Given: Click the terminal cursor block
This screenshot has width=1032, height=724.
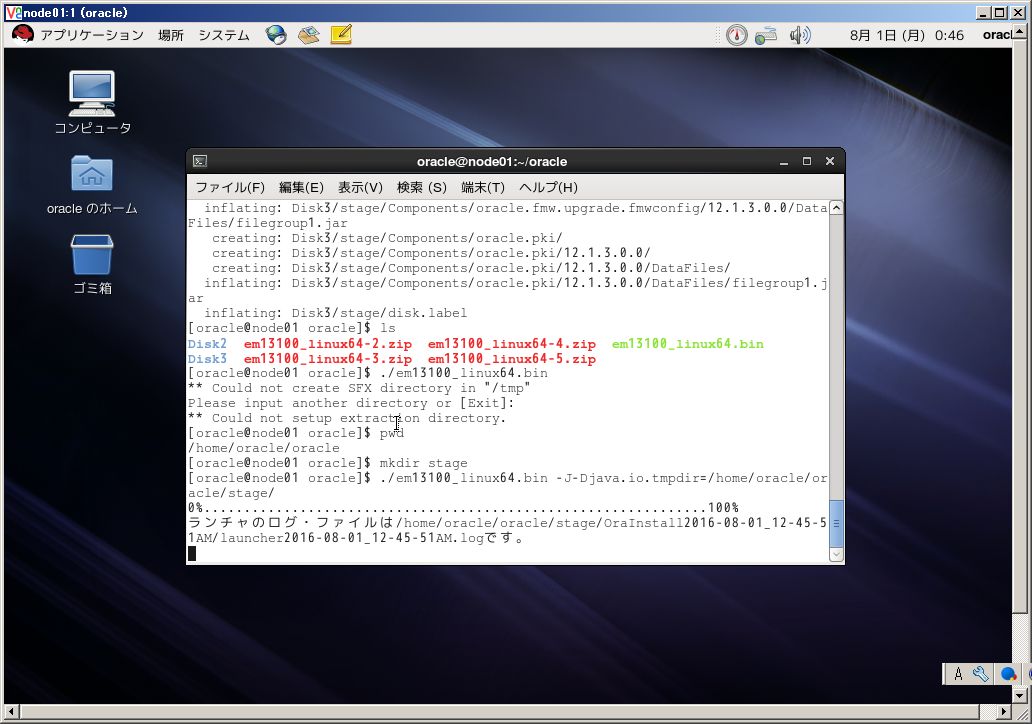Looking at the screenshot, I should click(x=192, y=554).
